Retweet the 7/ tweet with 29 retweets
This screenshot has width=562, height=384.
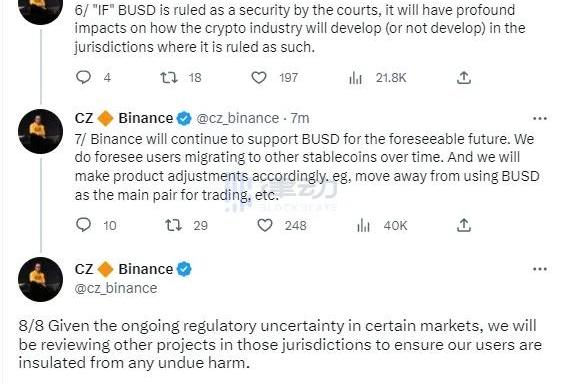pyautogui.click(x=173, y=225)
